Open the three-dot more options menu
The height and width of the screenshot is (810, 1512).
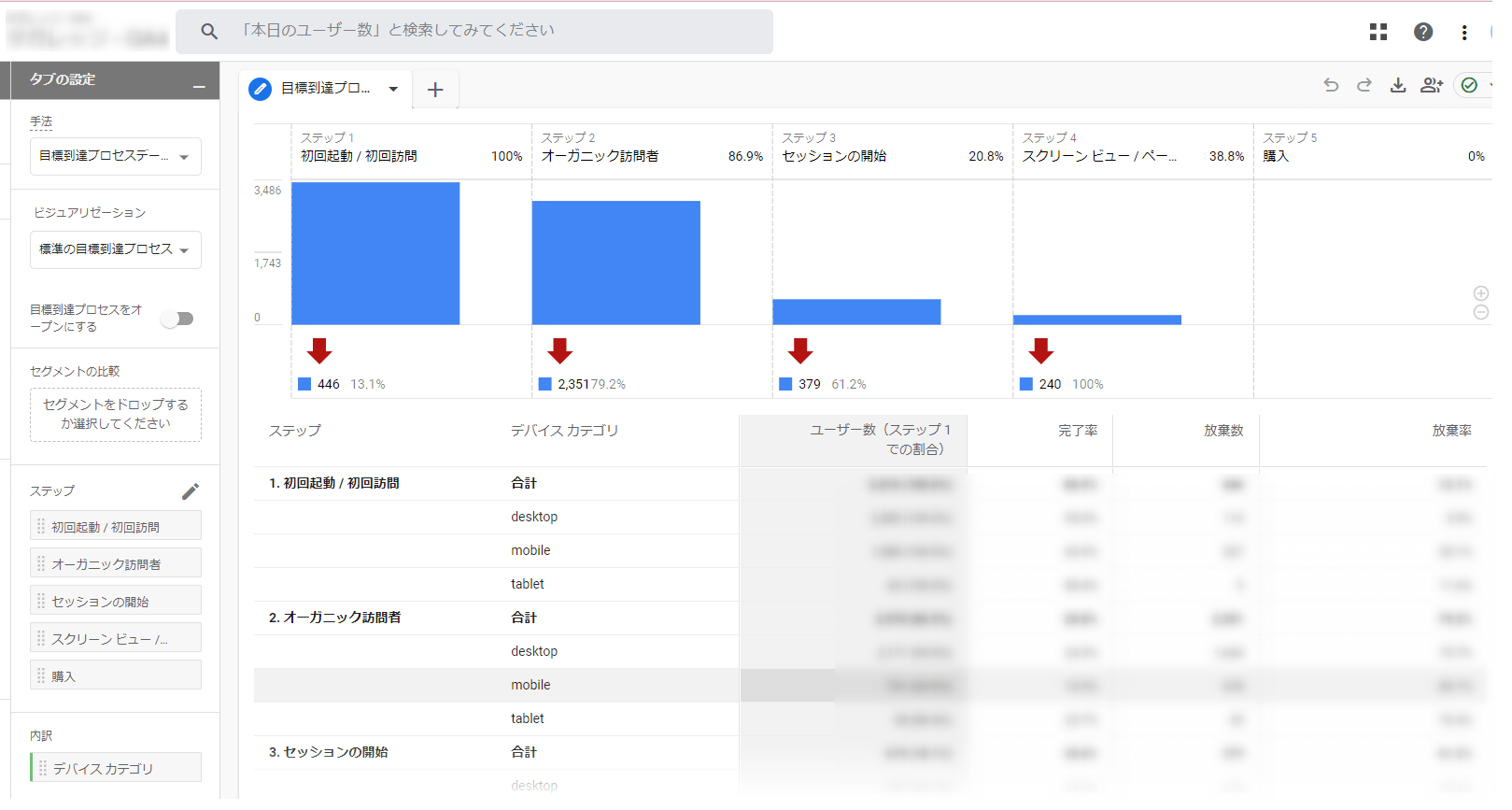[1464, 33]
